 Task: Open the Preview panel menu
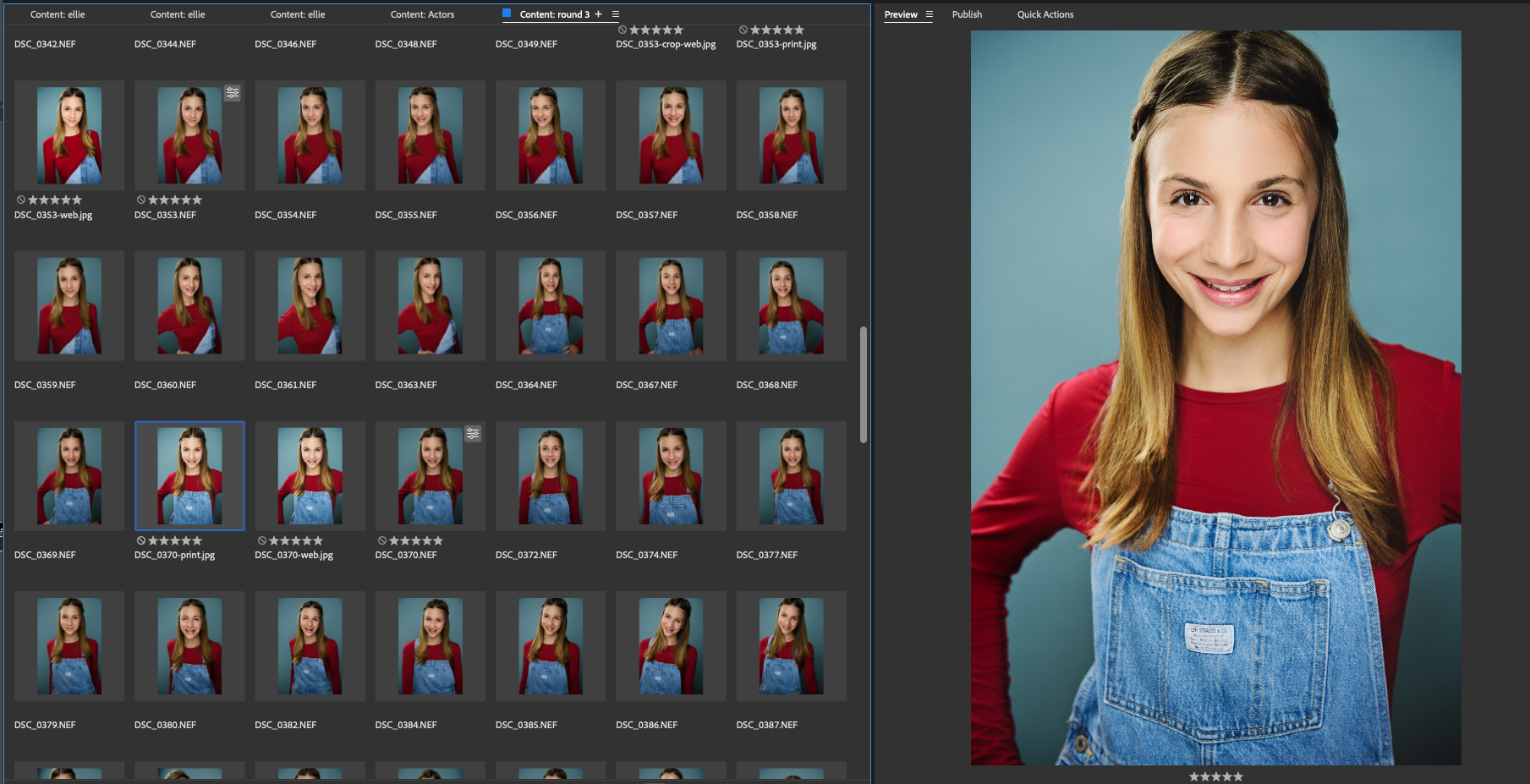click(x=929, y=14)
